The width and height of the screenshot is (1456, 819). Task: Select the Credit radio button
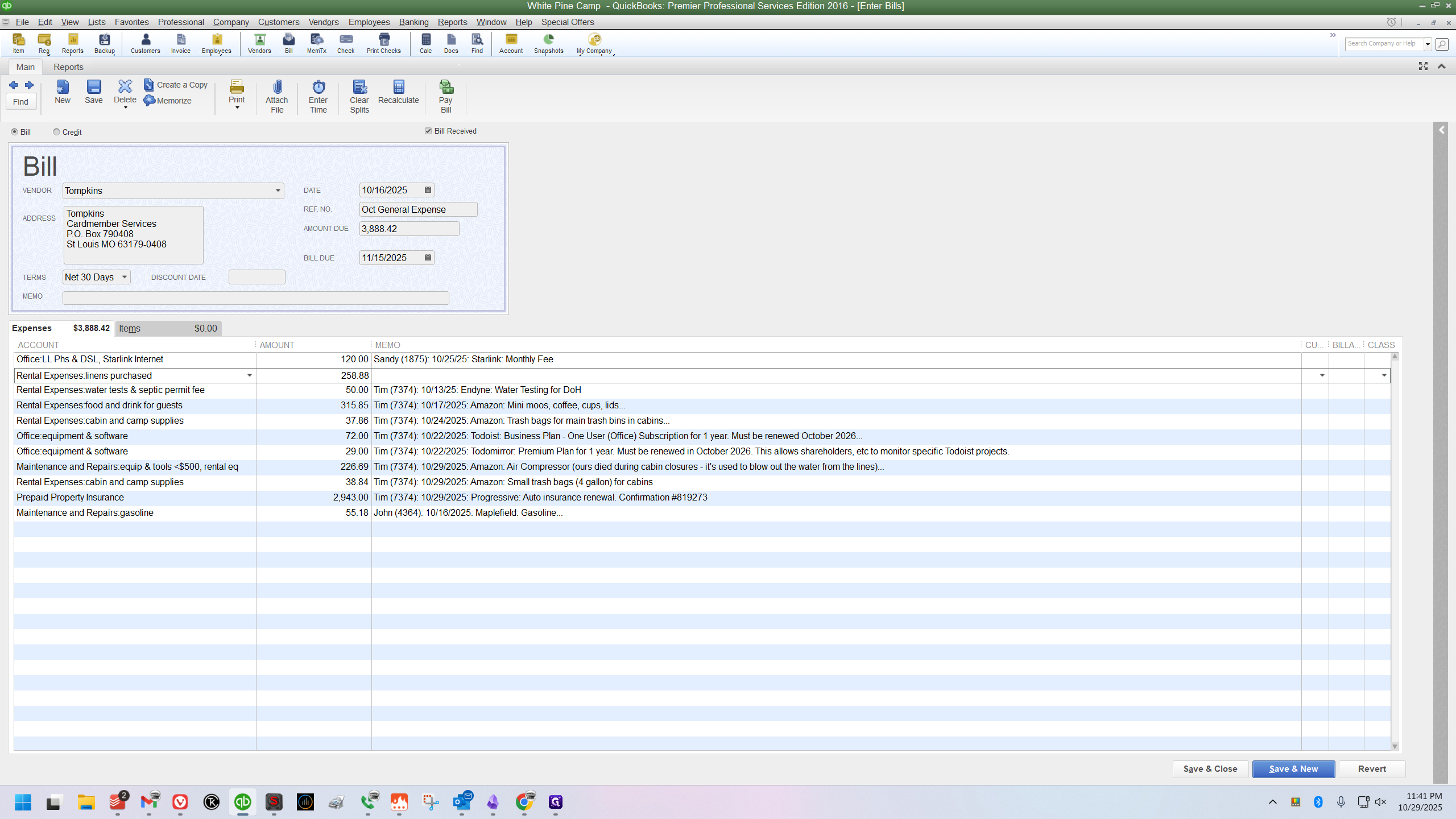point(56,132)
